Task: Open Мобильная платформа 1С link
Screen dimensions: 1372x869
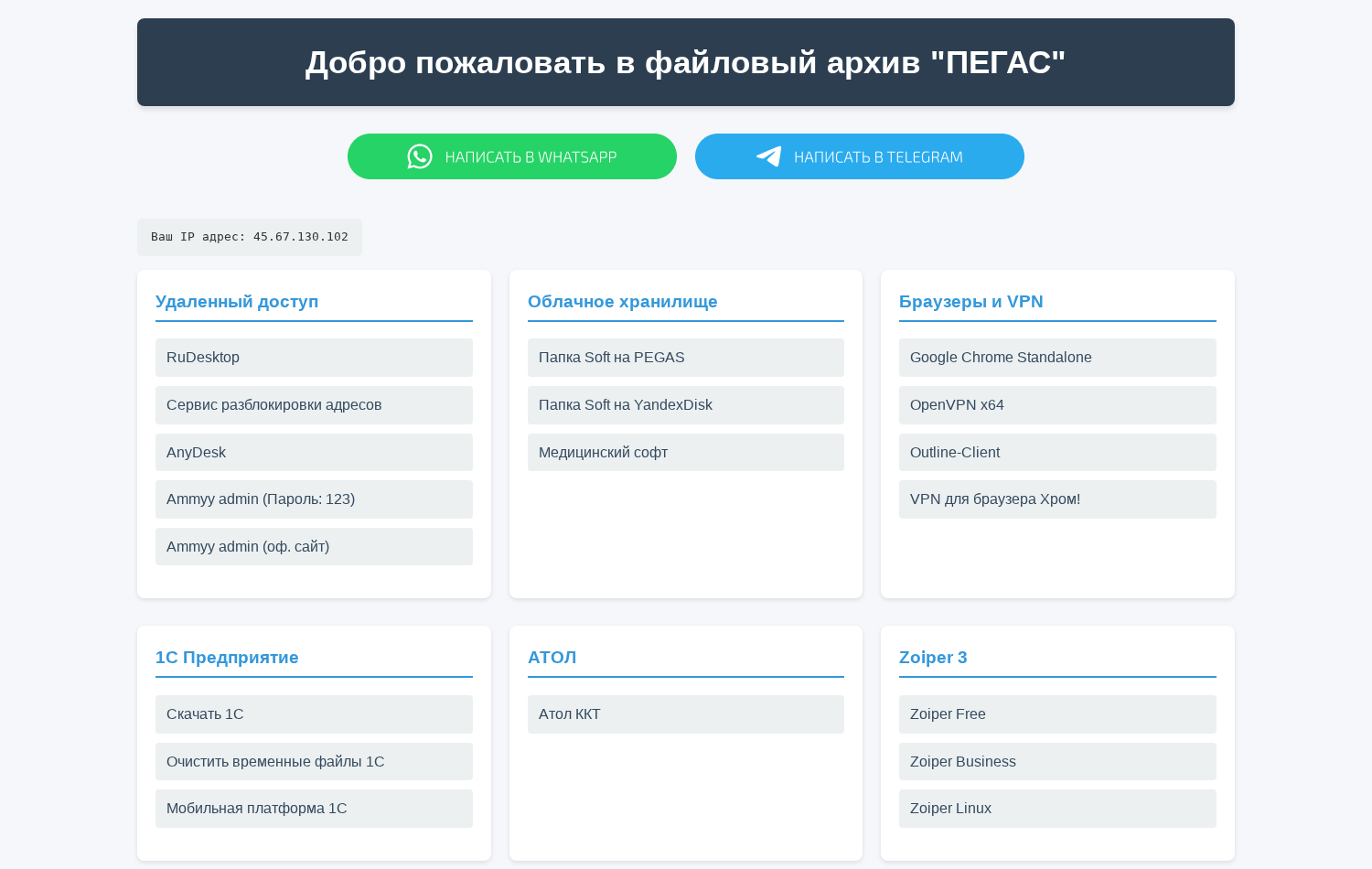Action: (314, 809)
